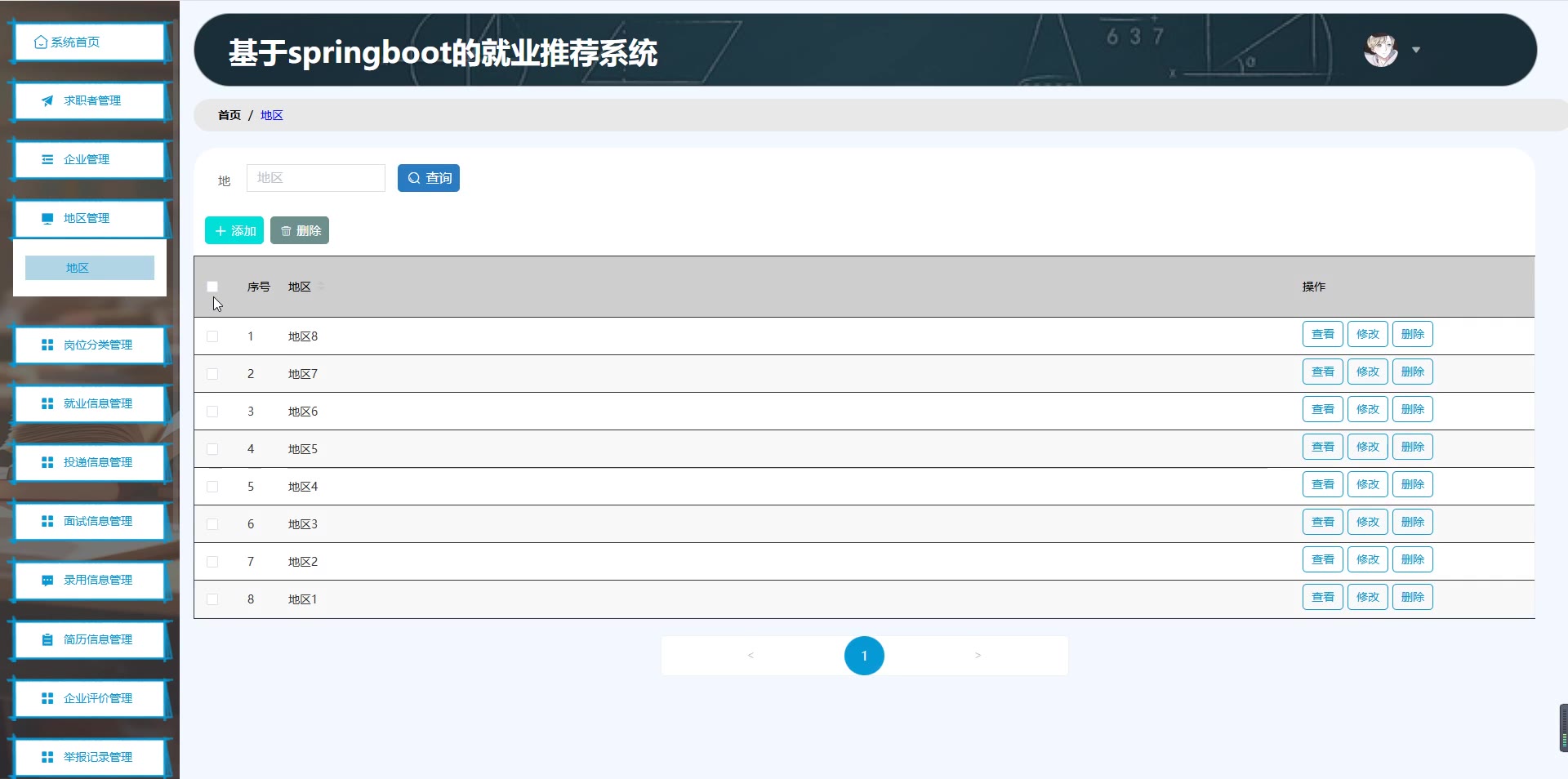The height and width of the screenshot is (779, 1568).
Task: Go to next page with the right chevron
Action: [x=978, y=656]
